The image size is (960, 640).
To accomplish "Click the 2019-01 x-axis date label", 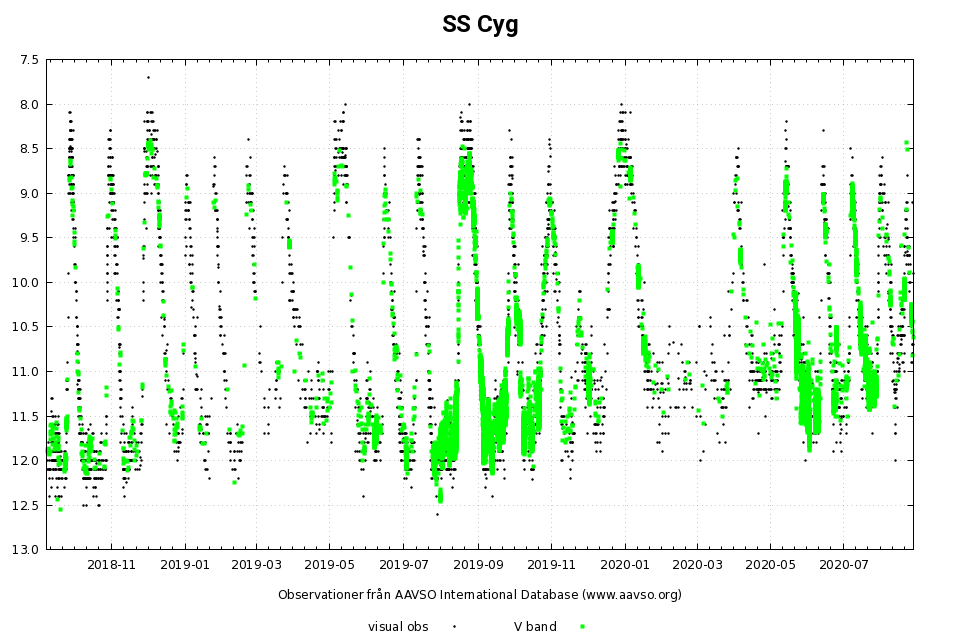I will pyautogui.click(x=185, y=564).
